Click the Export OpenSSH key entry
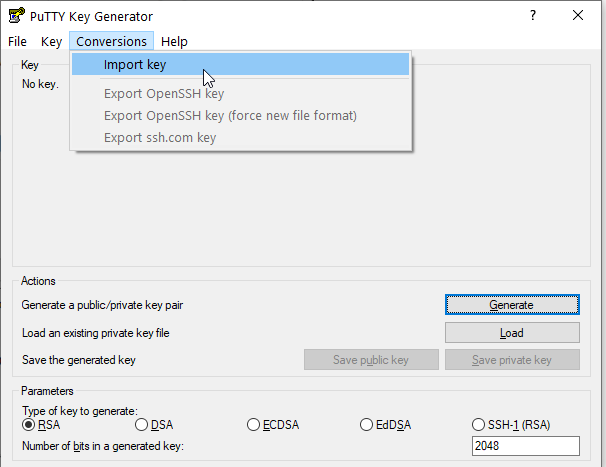 click(x=240, y=94)
